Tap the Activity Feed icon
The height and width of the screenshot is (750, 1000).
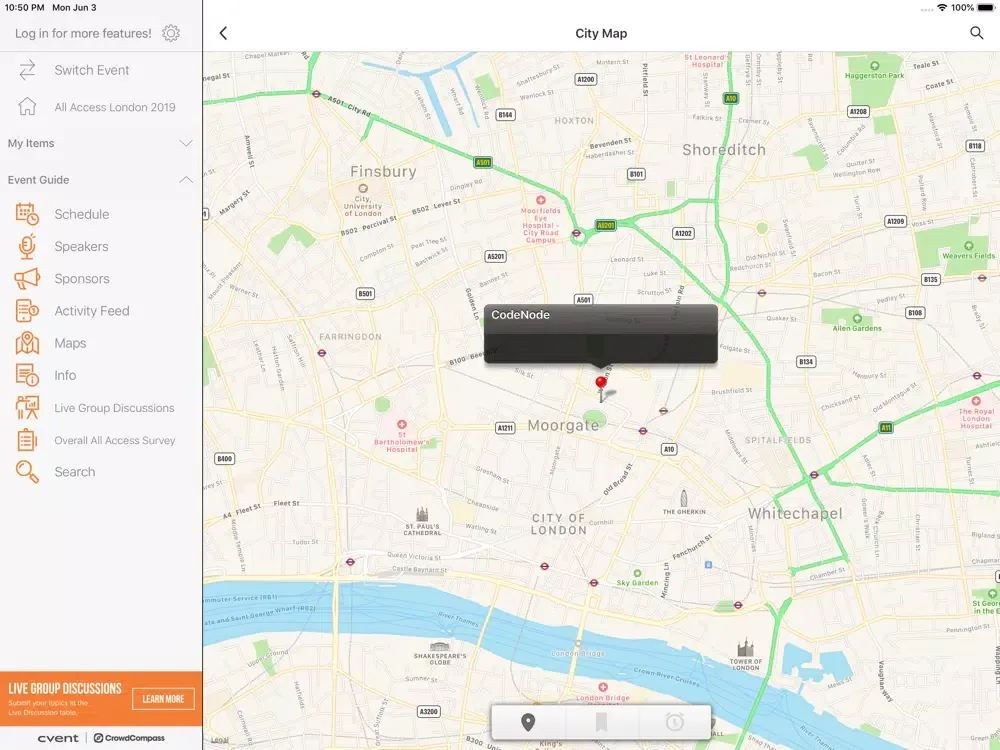click(27, 311)
